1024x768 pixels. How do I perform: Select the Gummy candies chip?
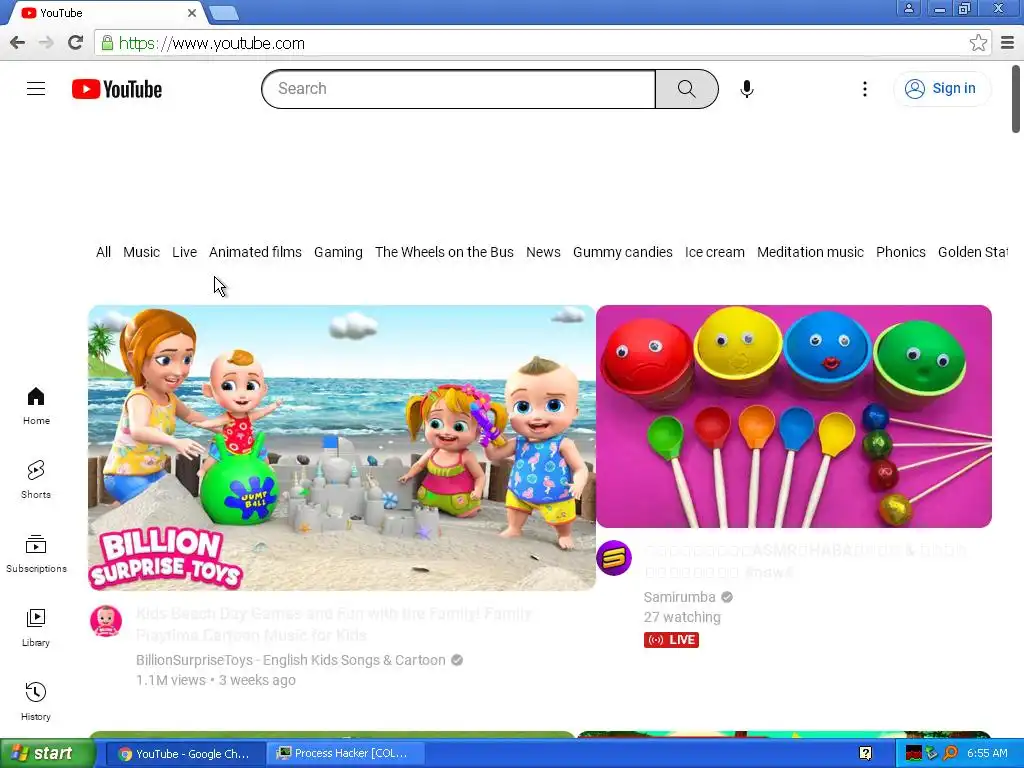pos(622,252)
